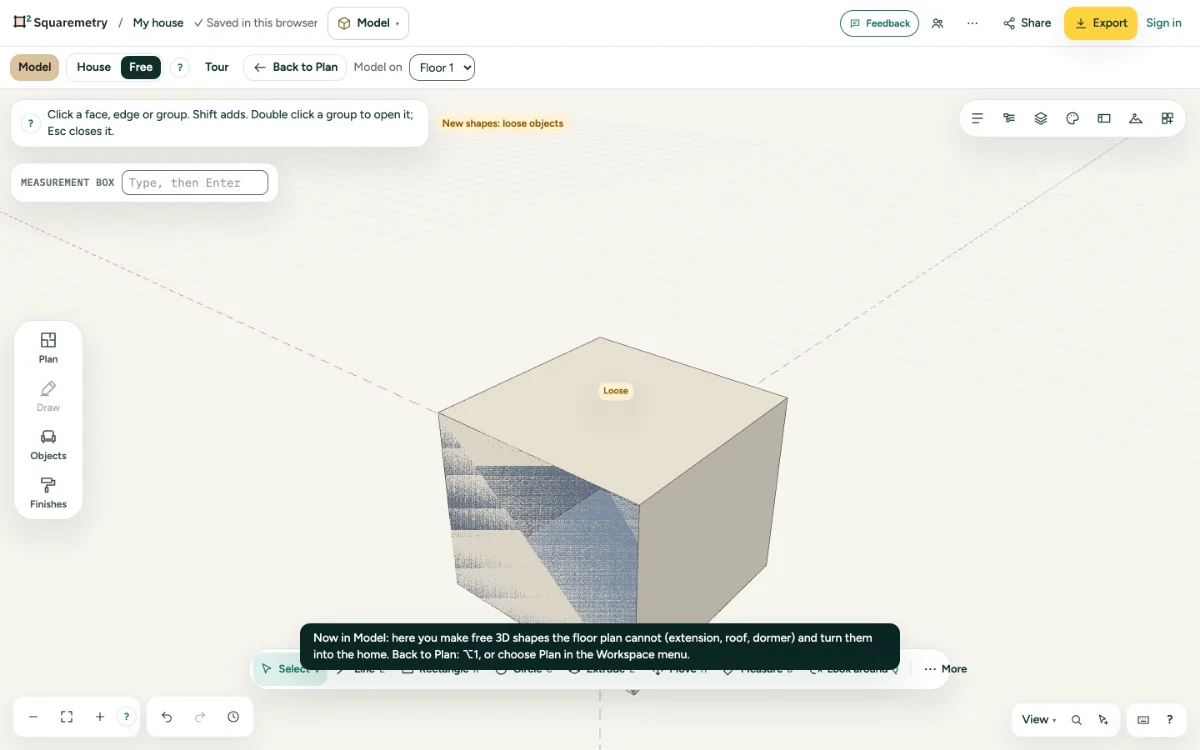1200x750 pixels.
Task: Switch mode toggle to House
Action: [94, 67]
